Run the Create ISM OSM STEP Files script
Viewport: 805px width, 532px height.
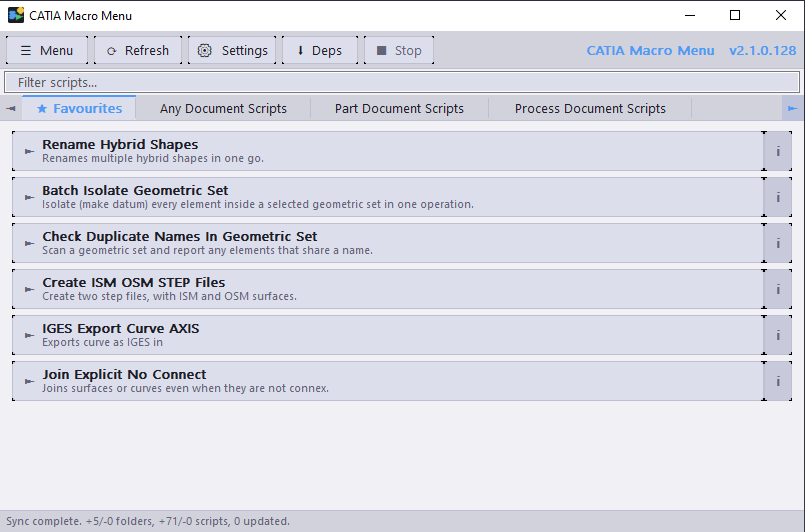(388, 289)
